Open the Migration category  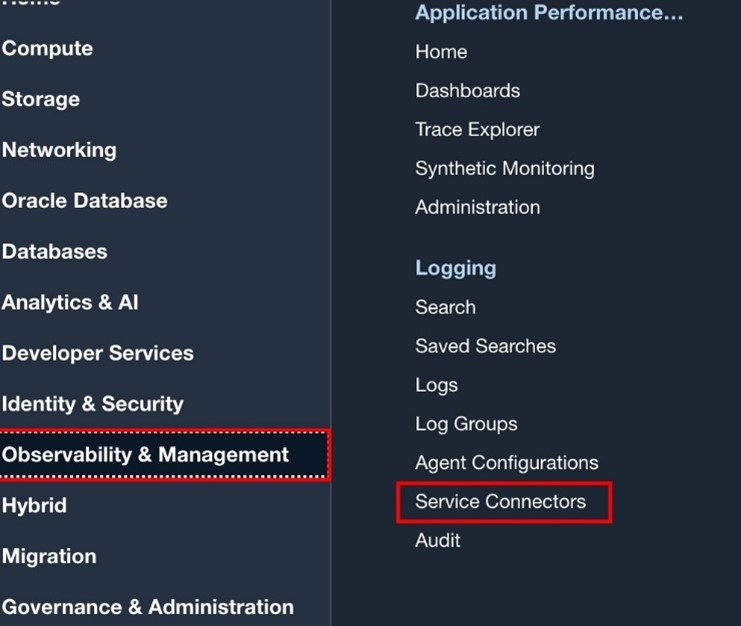pyautogui.click(x=49, y=556)
